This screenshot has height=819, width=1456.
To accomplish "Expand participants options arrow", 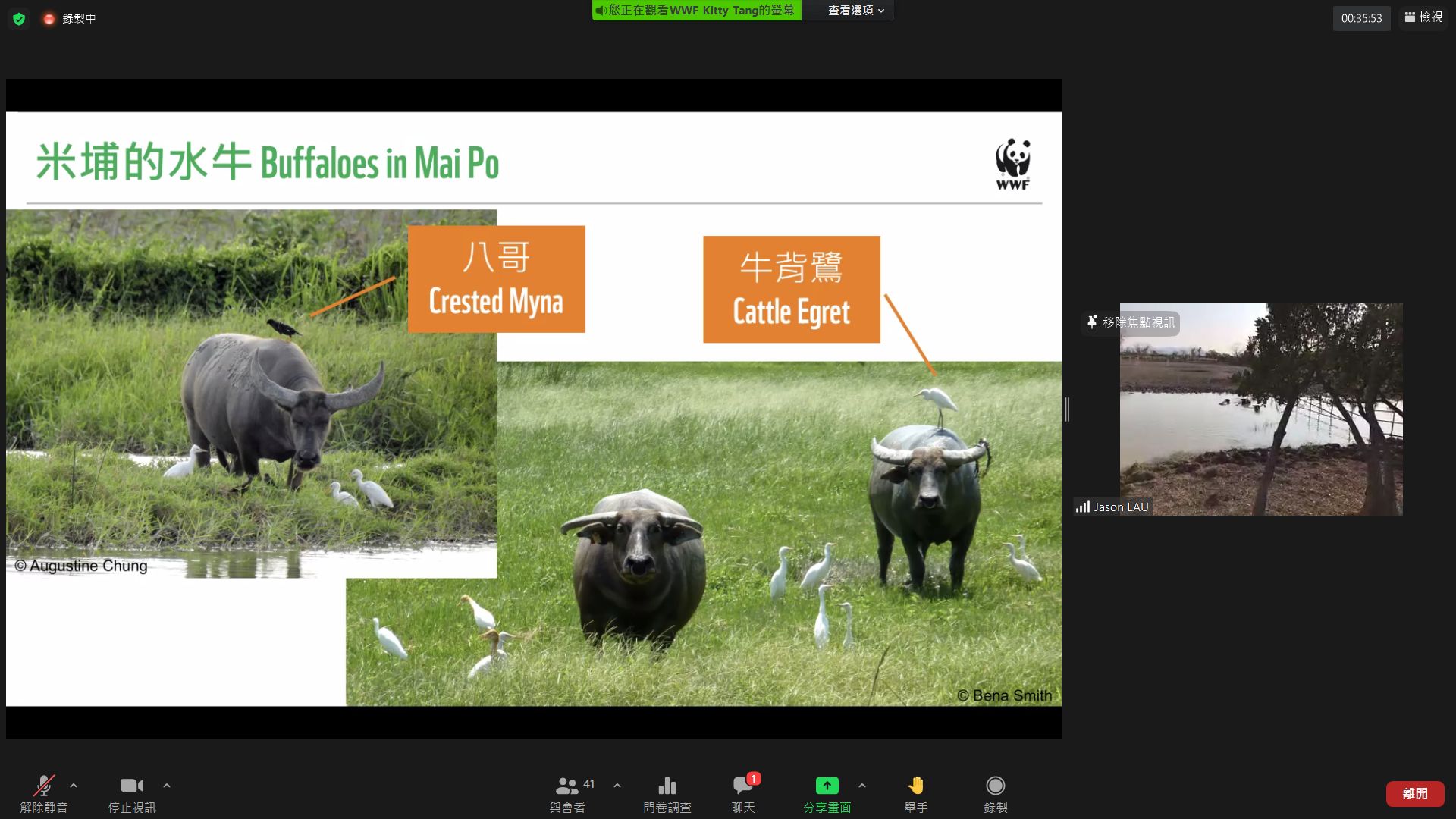I will pos(617,786).
